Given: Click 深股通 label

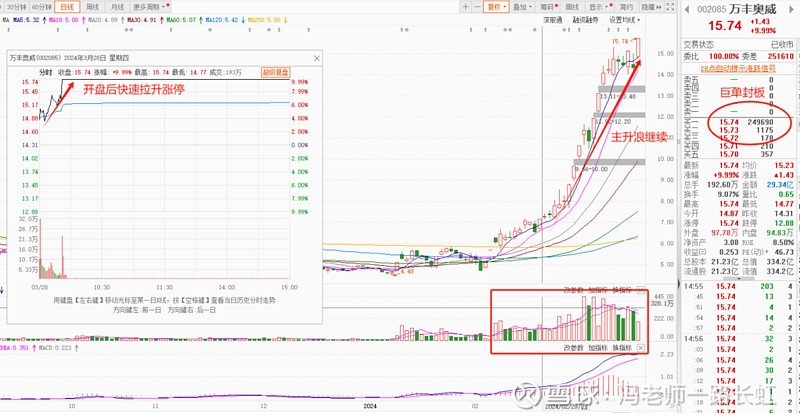Looking at the screenshot, I should coord(553,20).
